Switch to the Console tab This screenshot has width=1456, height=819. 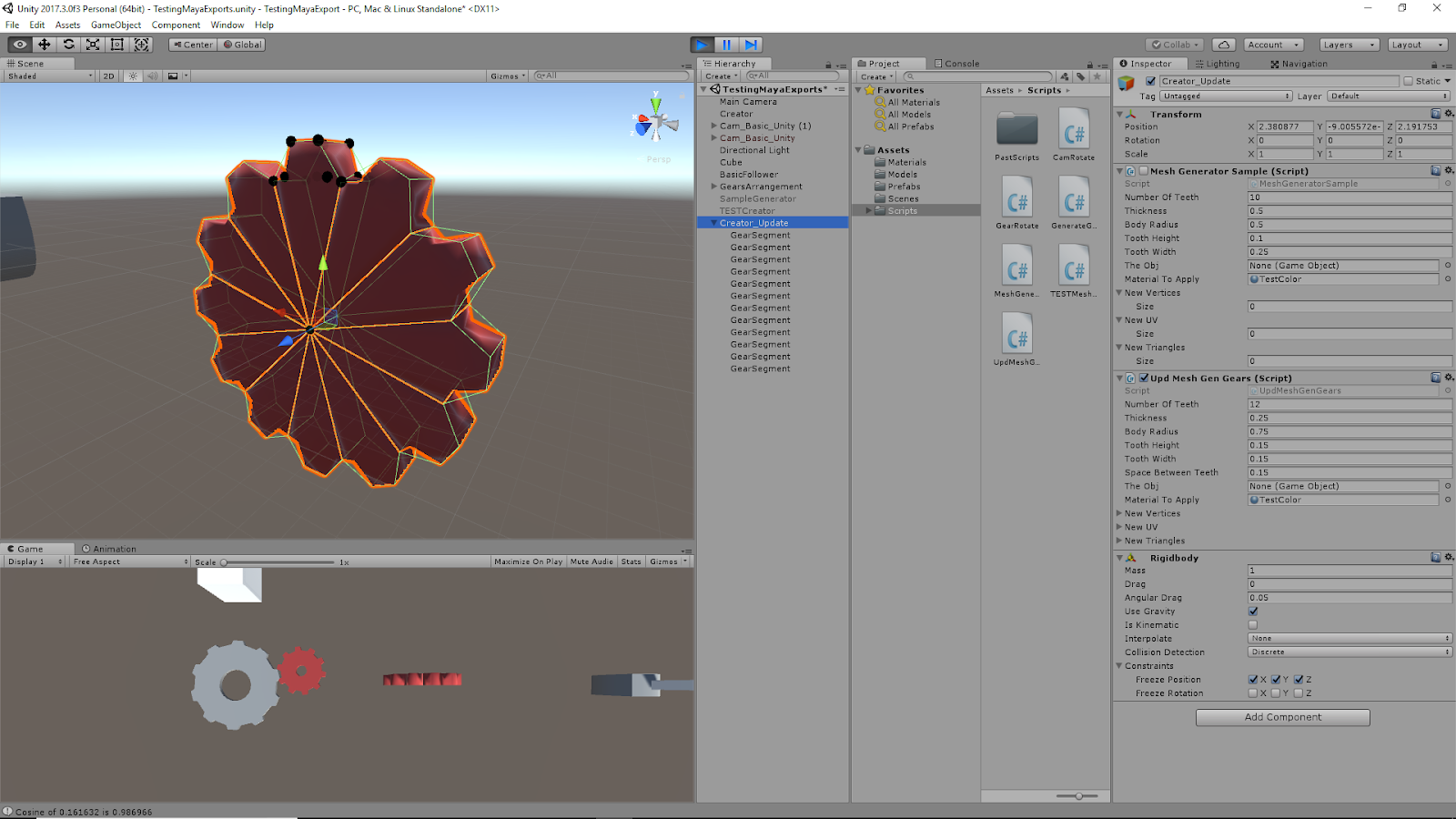[x=957, y=64]
